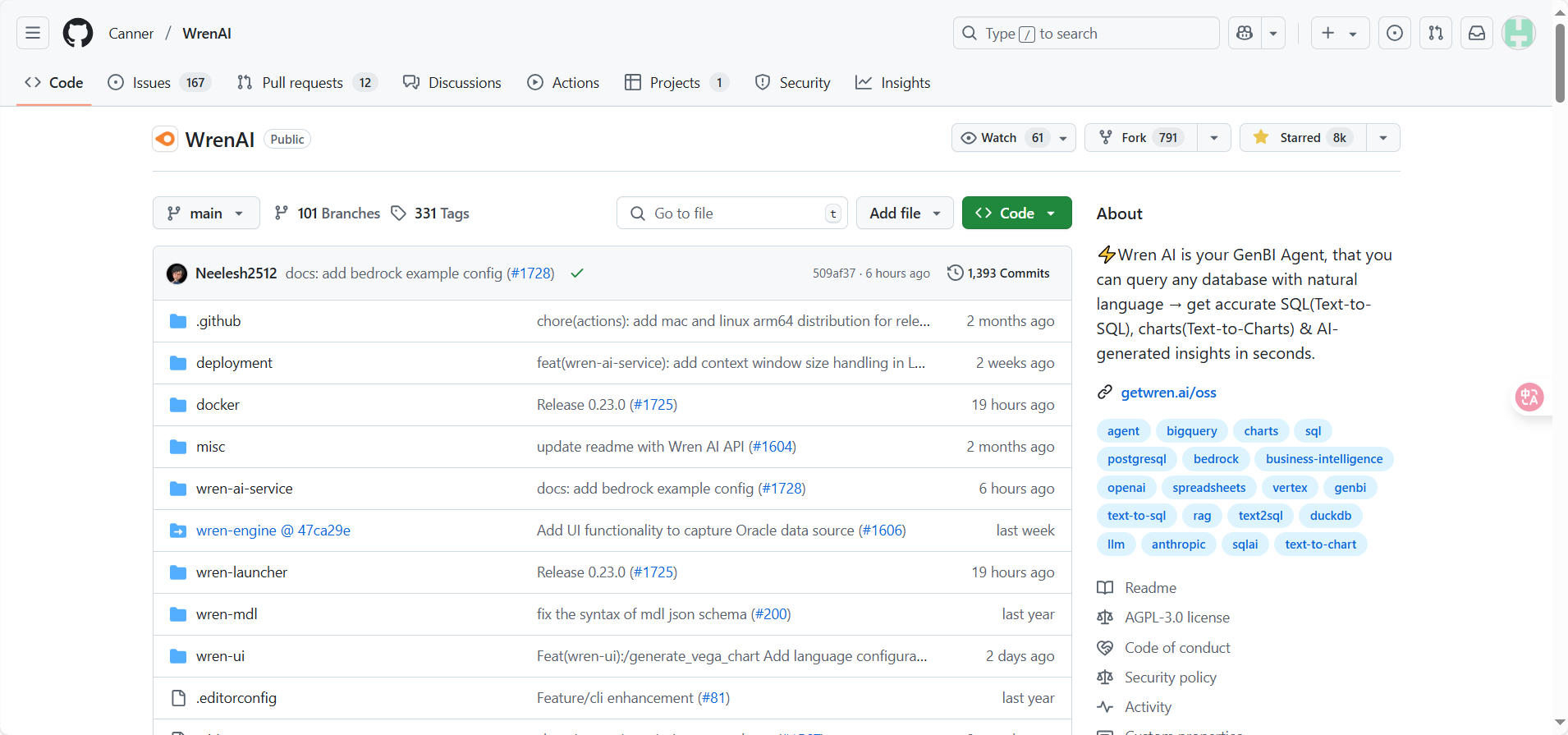The width and height of the screenshot is (1568, 735).
Task: Open getwren.ai/oss website link
Action: [1168, 393]
